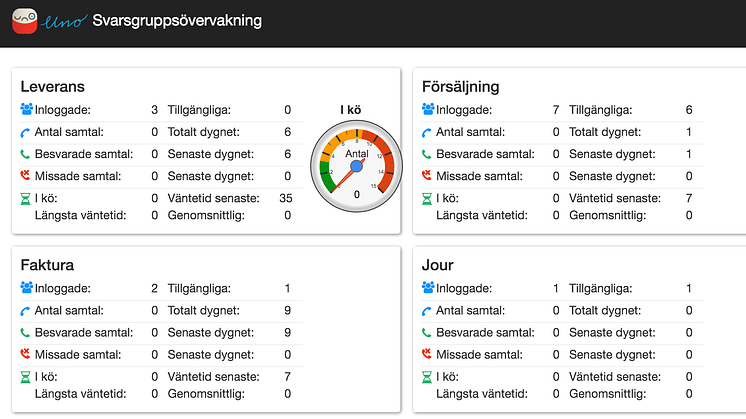746x419 pixels.
Task: Click the Jour panel heading
Action: 438,265
